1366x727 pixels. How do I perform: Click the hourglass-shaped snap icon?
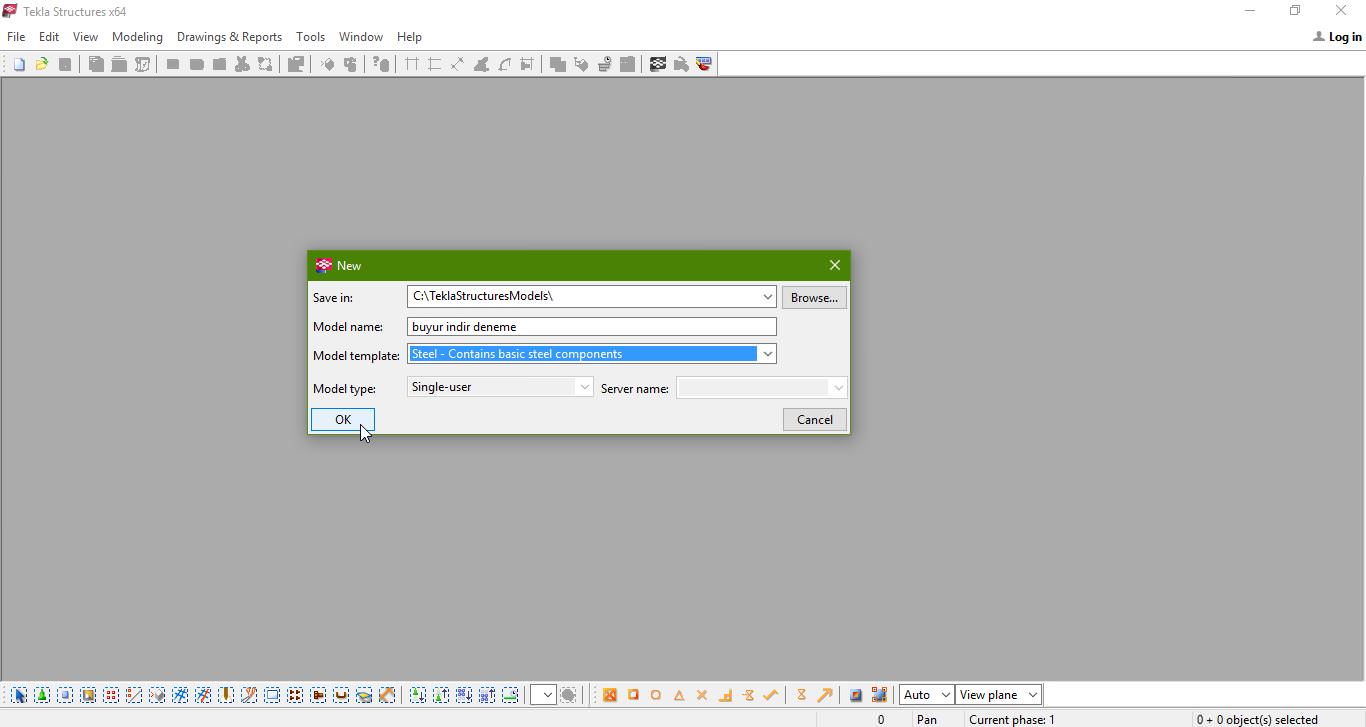(801, 695)
